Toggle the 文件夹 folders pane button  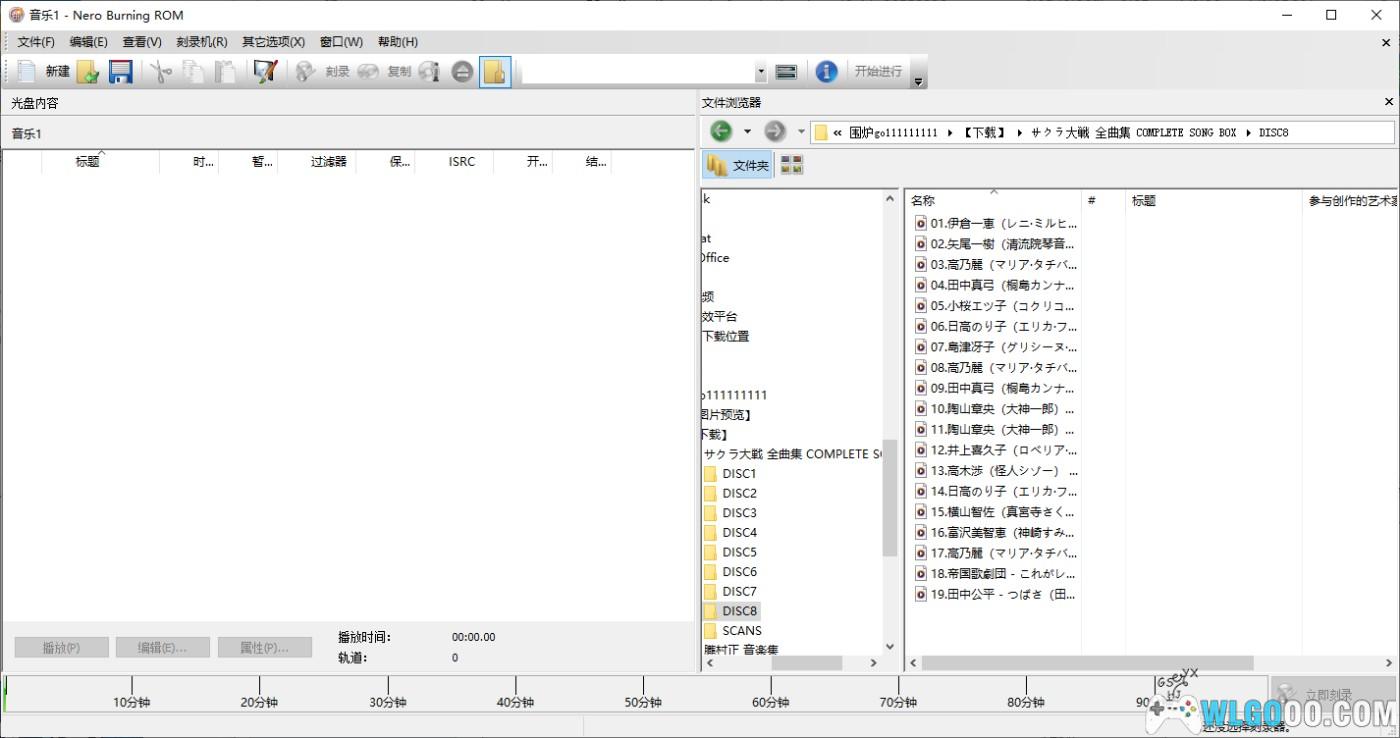(x=737, y=165)
